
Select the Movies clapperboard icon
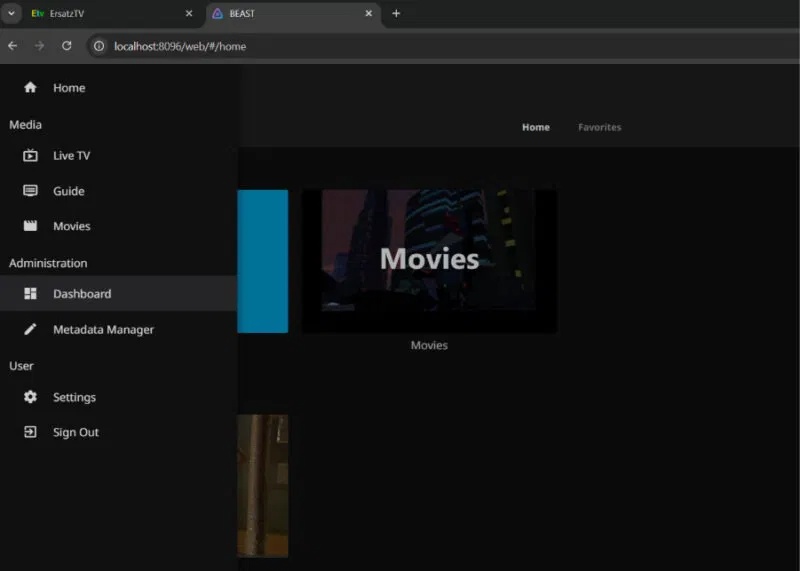click(x=30, y=226)
